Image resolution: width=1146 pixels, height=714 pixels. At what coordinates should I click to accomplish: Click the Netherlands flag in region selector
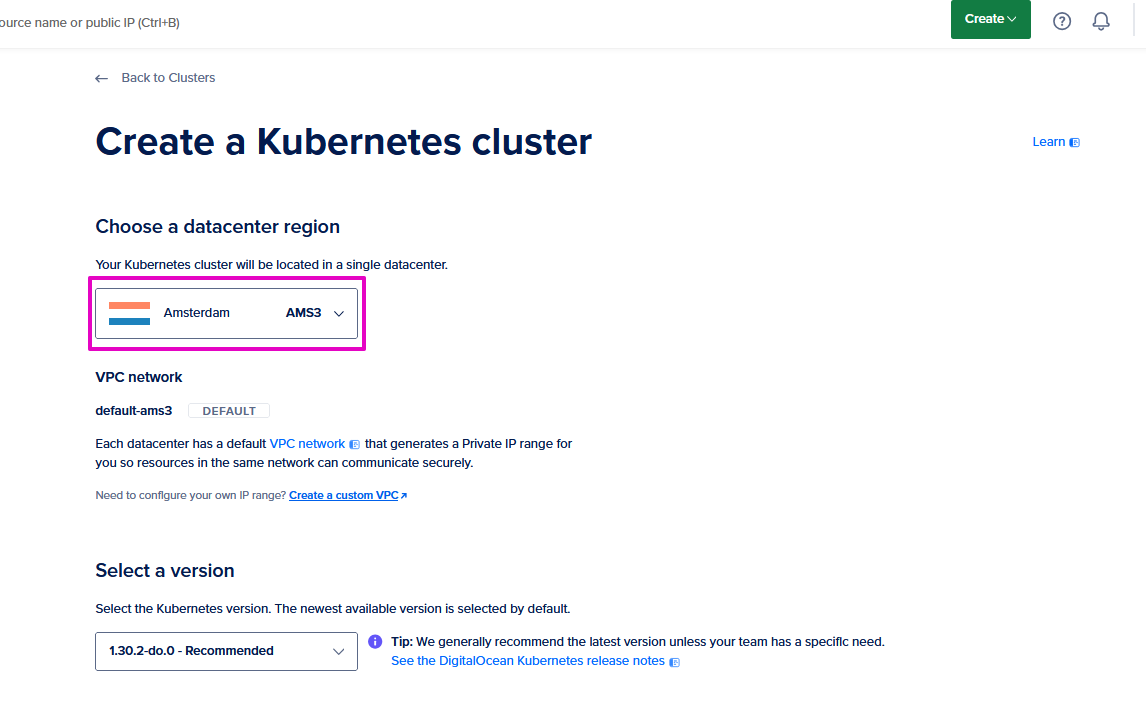tap(129, 314)
